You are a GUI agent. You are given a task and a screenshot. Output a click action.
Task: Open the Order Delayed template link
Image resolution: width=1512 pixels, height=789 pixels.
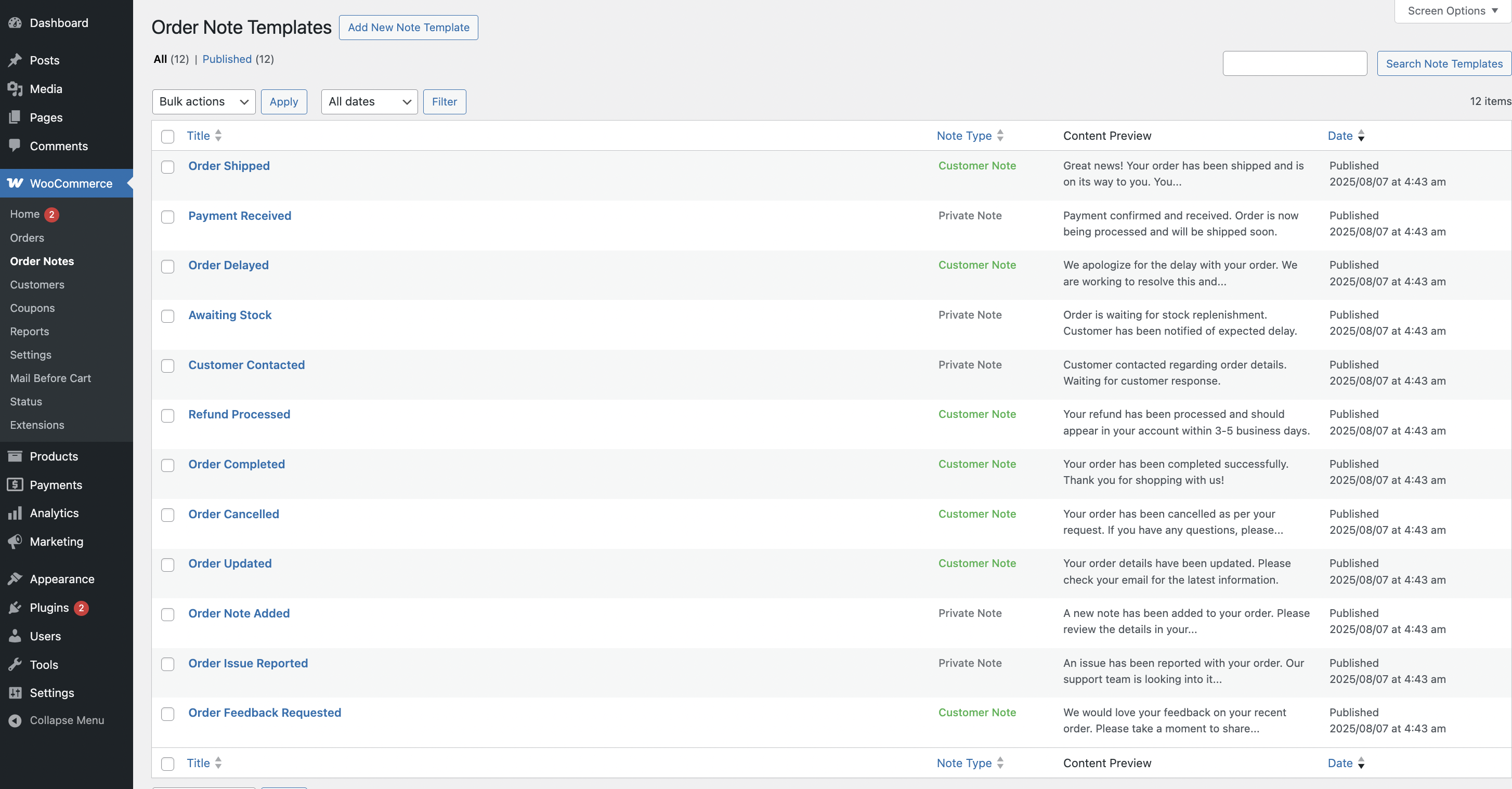click(x=228, y=265)
